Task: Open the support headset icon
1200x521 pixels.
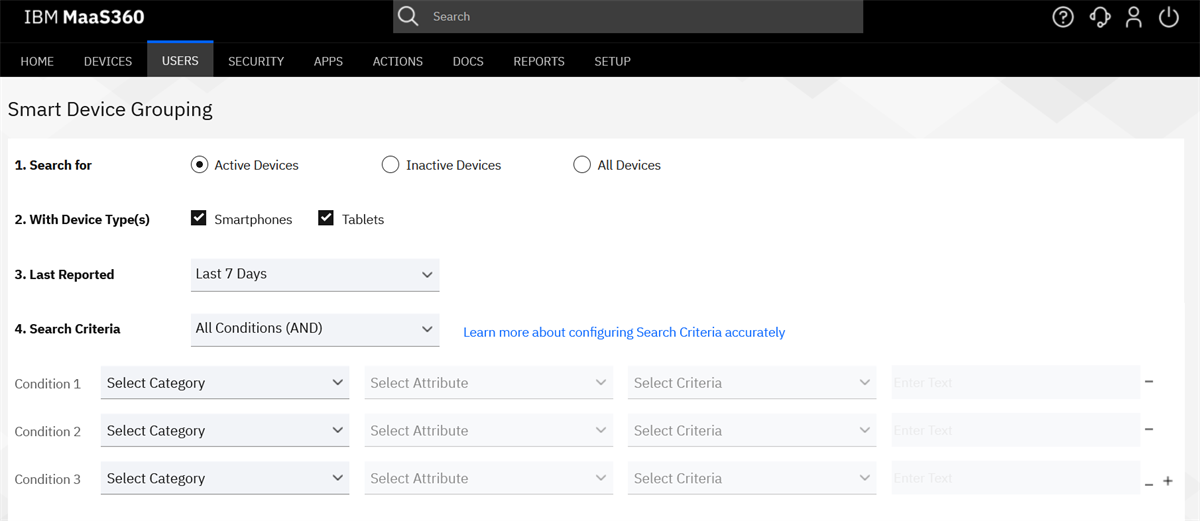Action: 1099,17
